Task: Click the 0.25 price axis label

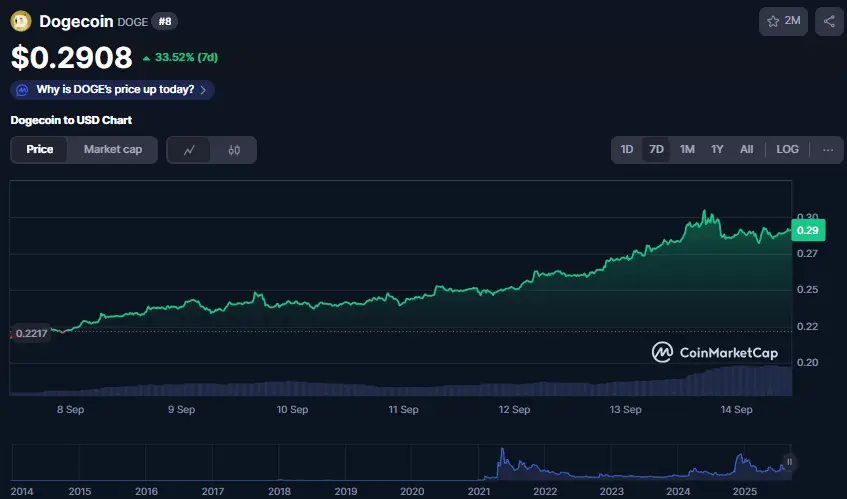Action: coord(807,290)
